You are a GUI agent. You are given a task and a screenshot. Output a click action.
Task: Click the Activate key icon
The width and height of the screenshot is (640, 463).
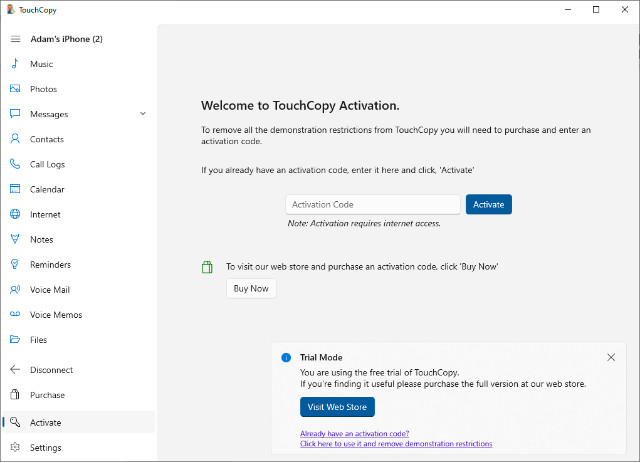[x=15, y=422]
